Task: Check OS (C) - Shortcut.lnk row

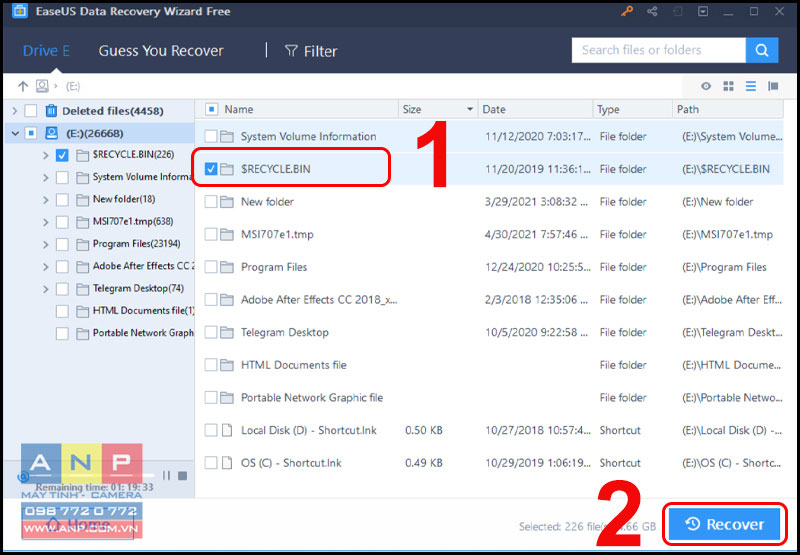Action: 211,463
